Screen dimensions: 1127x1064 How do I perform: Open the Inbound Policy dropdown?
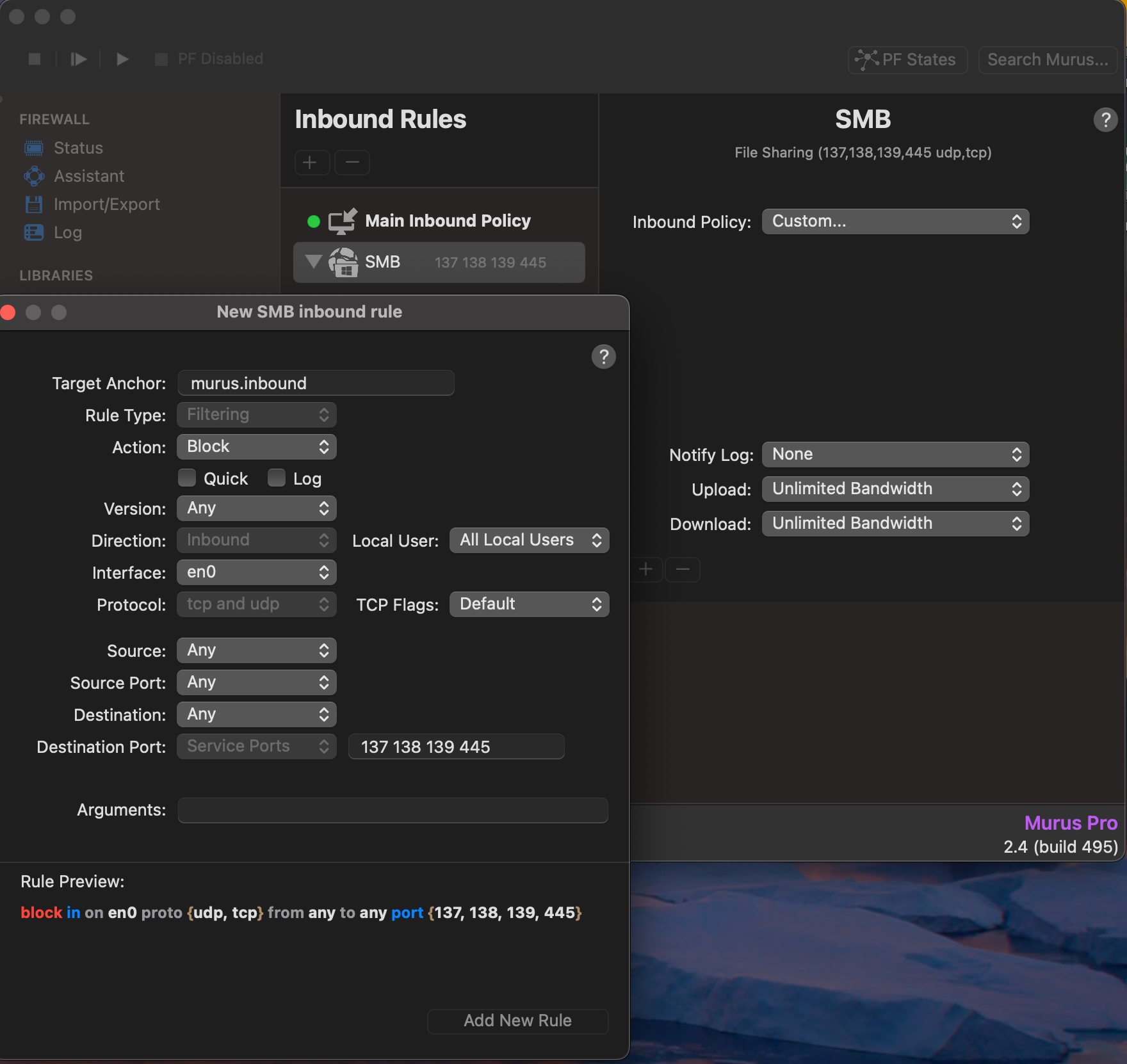click(x=895, y=222)
